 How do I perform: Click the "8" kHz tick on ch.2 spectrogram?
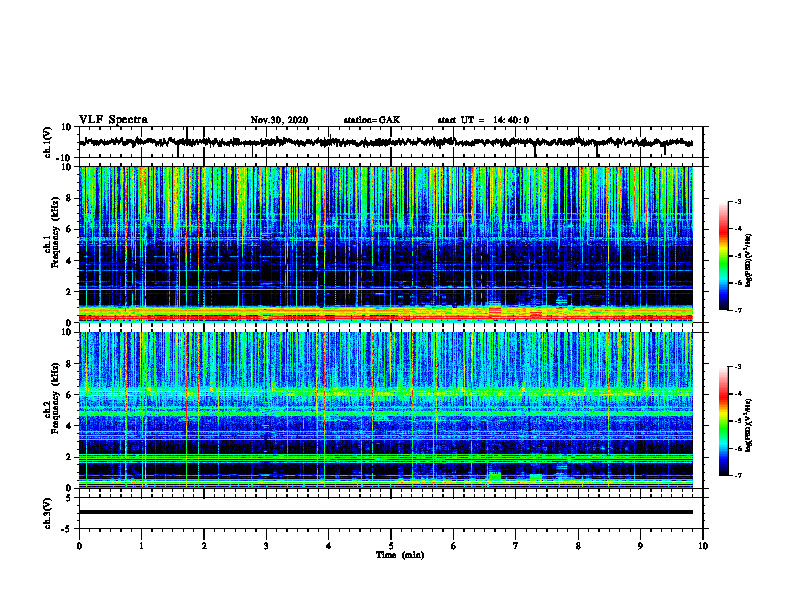pos(69,364)
